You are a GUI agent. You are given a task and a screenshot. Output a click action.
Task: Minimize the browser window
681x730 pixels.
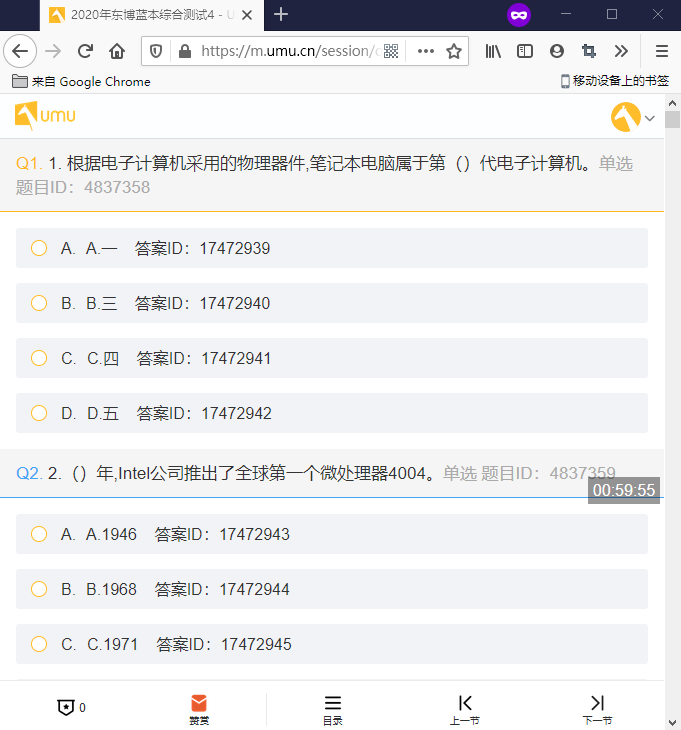[x=566, y=14]
